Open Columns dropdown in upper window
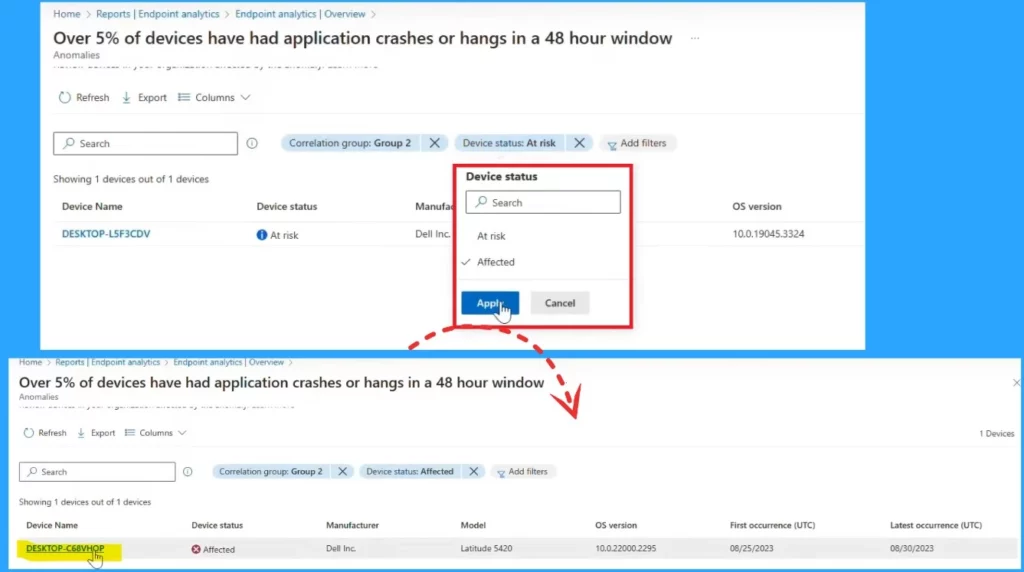The height and width of the screenshot is (572, 1024). click(x=214, y=97)
